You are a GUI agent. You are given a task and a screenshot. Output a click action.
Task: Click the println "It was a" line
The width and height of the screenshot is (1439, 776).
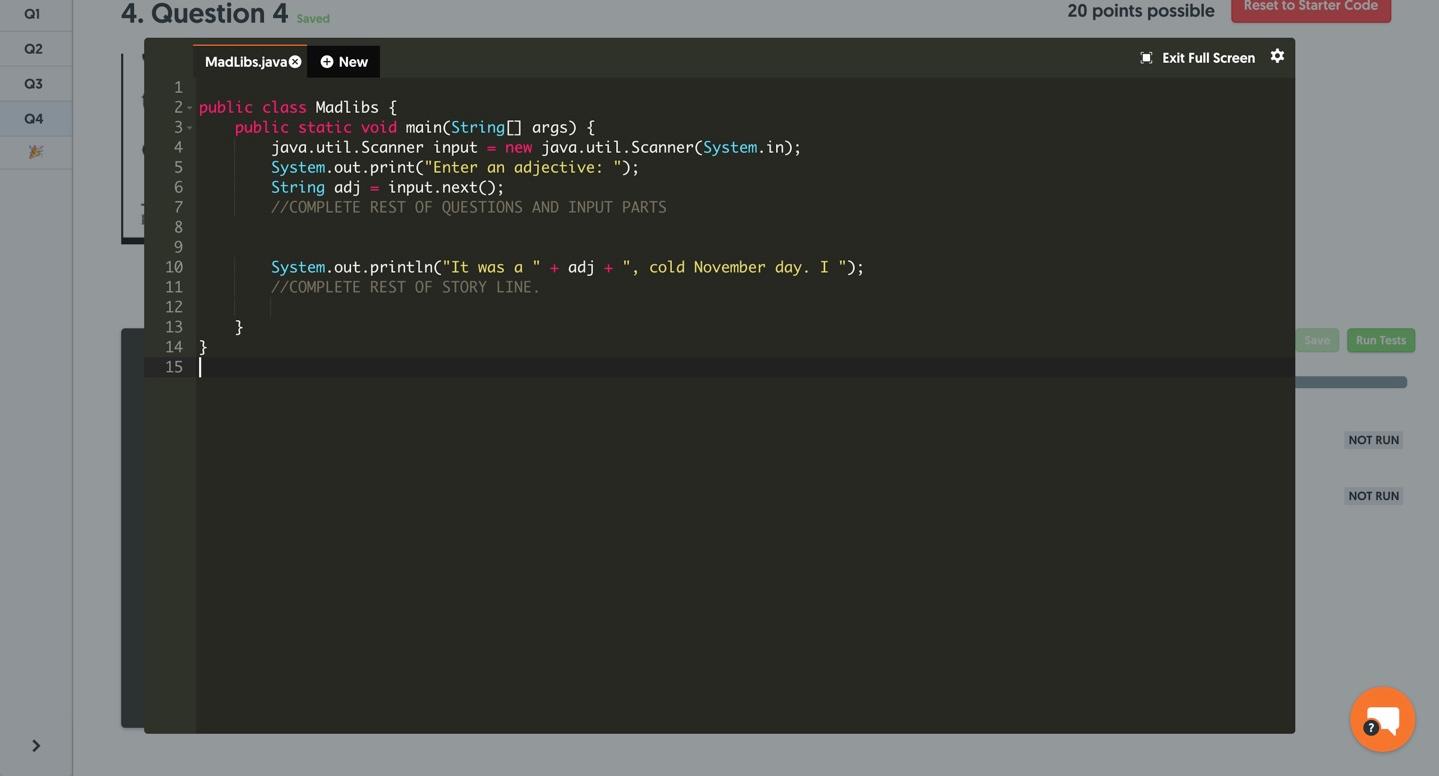click(x=567, y=267)
